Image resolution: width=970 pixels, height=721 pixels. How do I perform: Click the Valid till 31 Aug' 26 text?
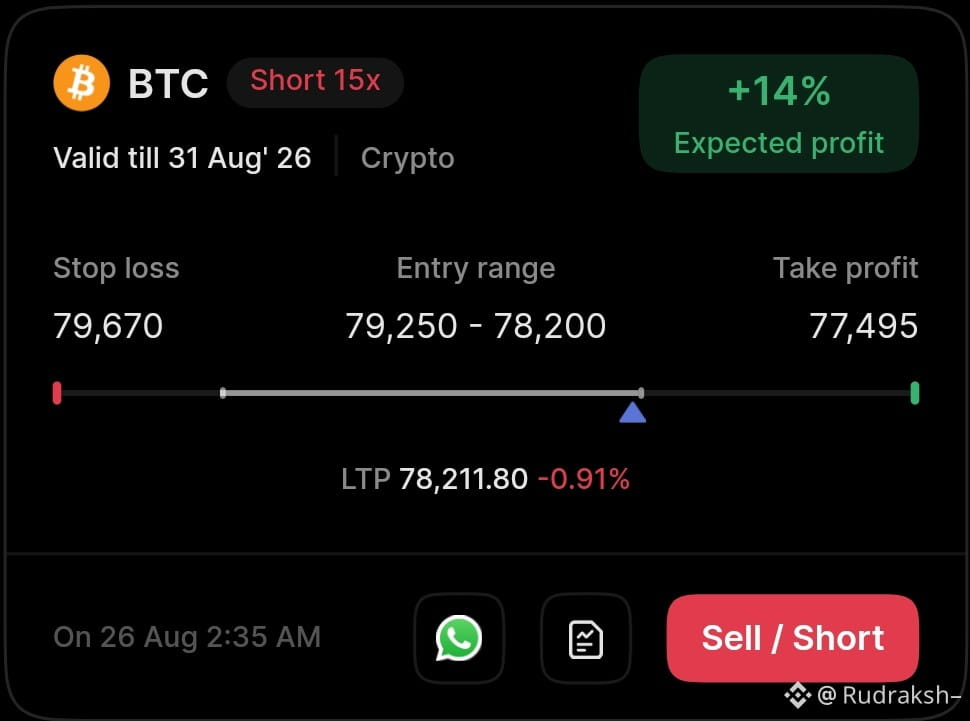click(x=182, y=158)
